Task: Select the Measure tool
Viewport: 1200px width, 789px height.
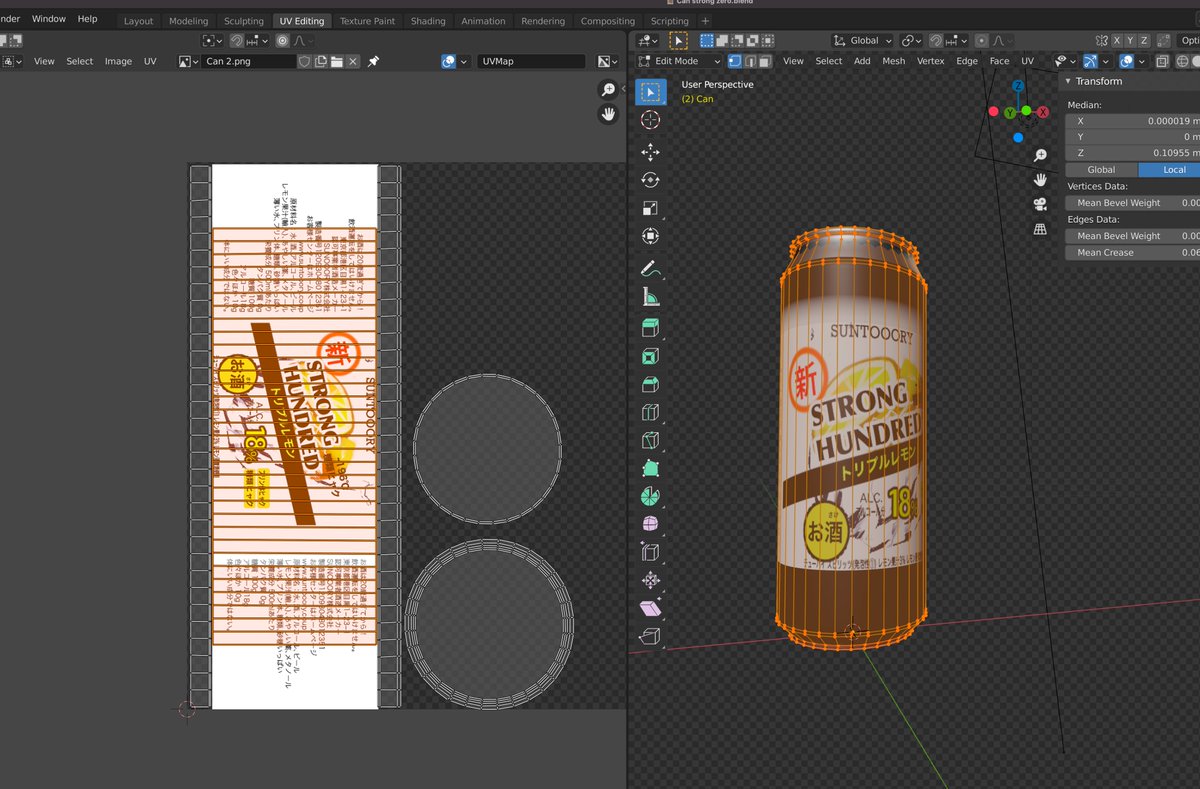Action: [x=650, y=296]
